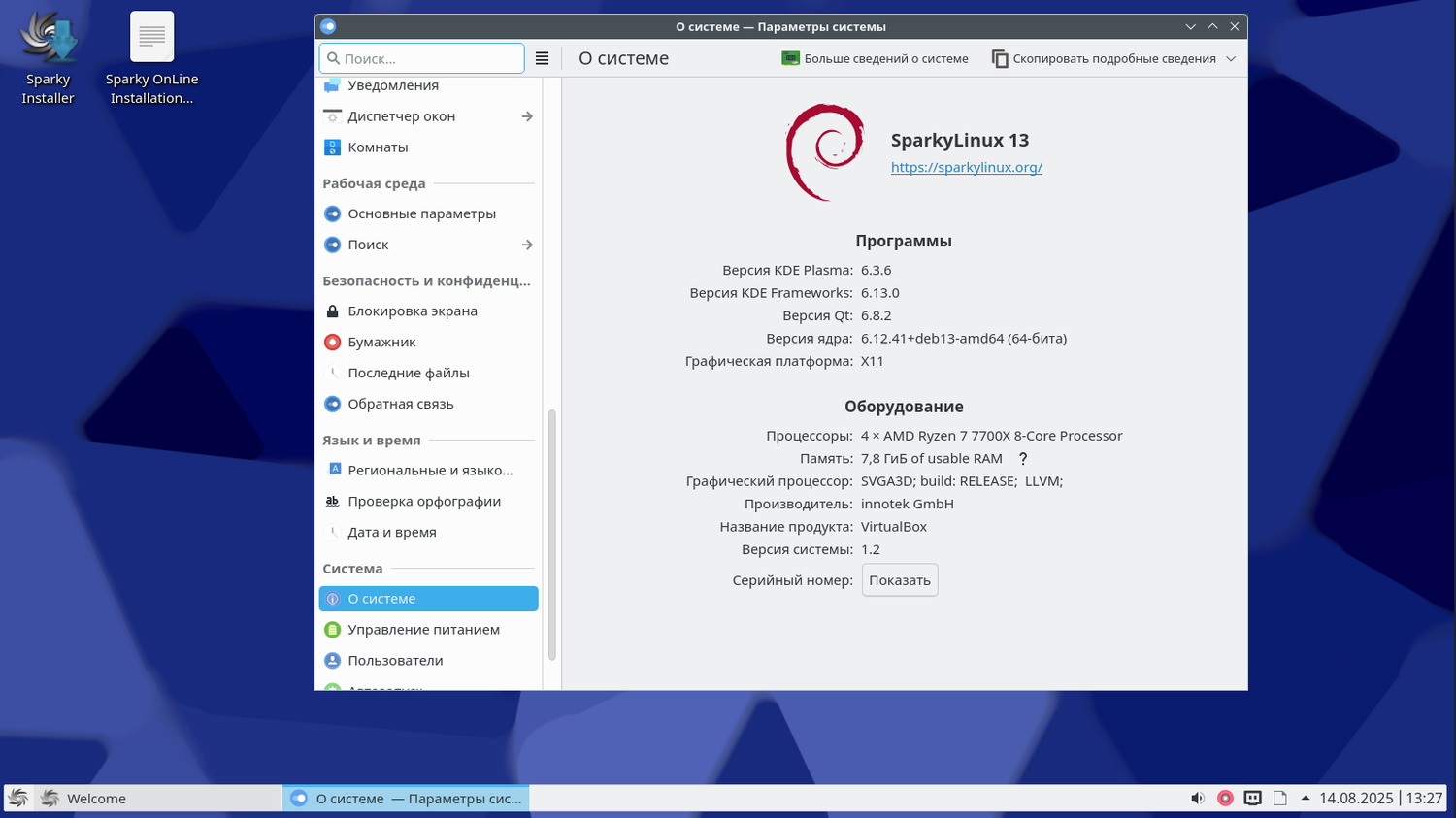The image size is (1456, 818).
Task: Click the kernel version 6.12.41+deb13-amd64 text
Action: 964,339
